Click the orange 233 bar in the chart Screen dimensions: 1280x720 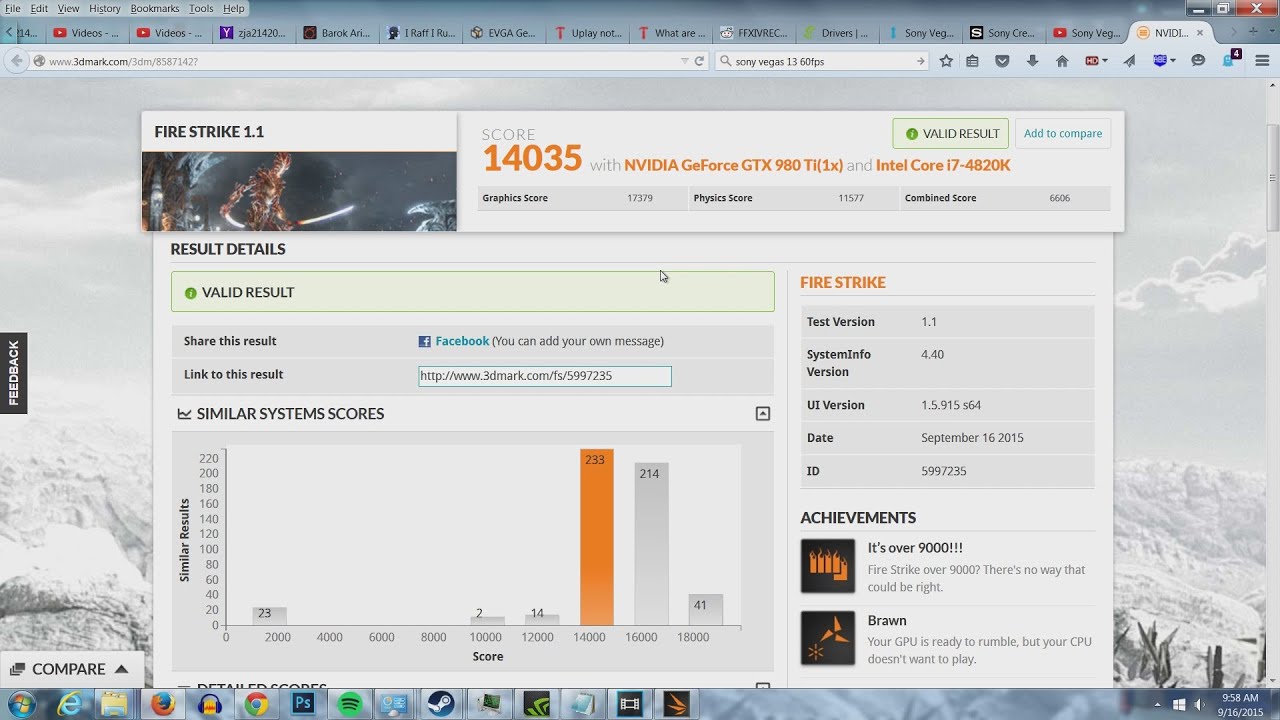597,538
